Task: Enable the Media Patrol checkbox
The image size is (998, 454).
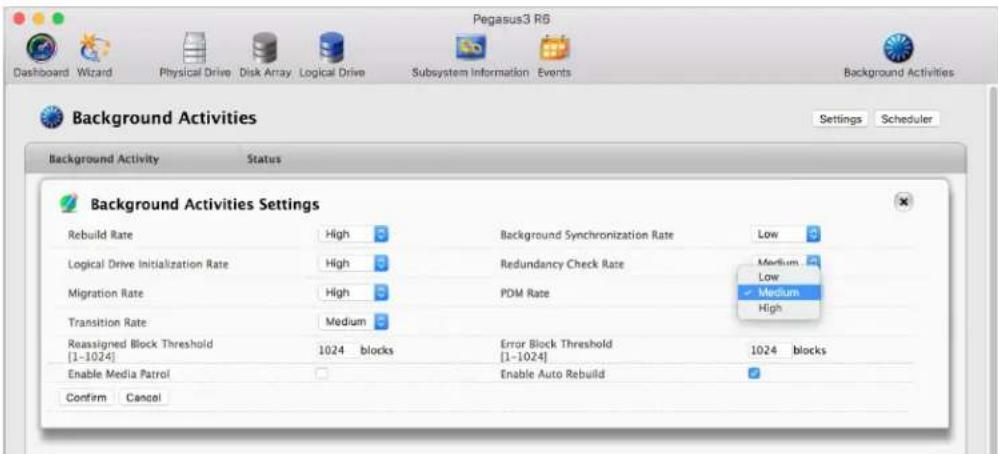Action: click(322, 374)
